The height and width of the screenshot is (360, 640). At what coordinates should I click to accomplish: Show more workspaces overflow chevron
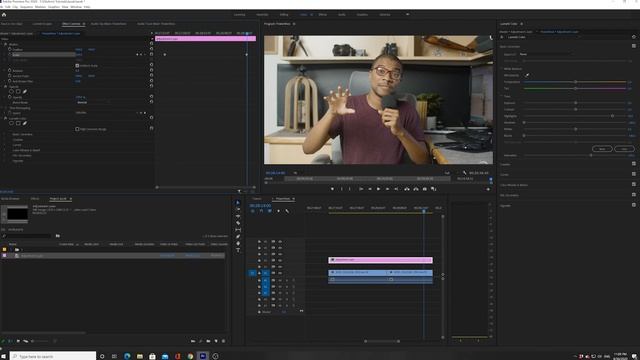click(x=407, y=14)
